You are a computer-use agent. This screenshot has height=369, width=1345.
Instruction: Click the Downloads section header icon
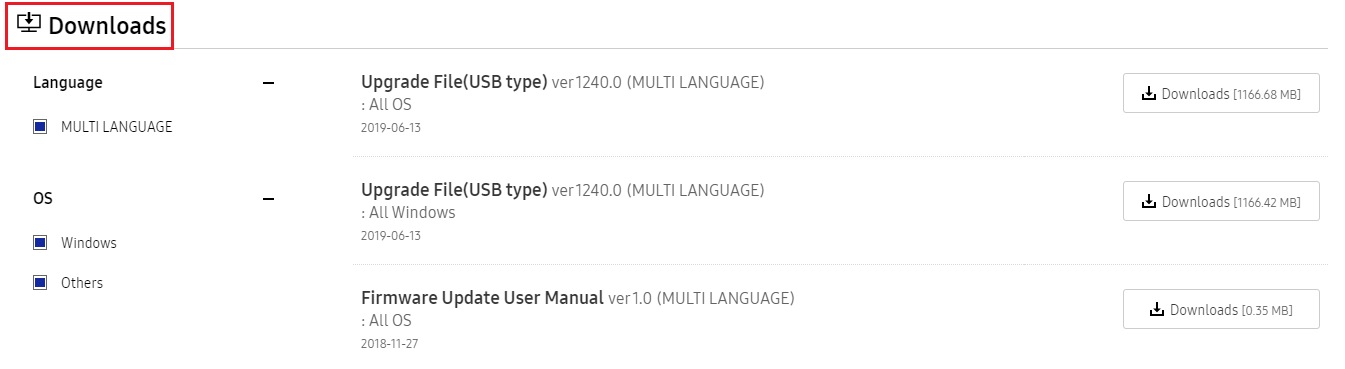30,24
